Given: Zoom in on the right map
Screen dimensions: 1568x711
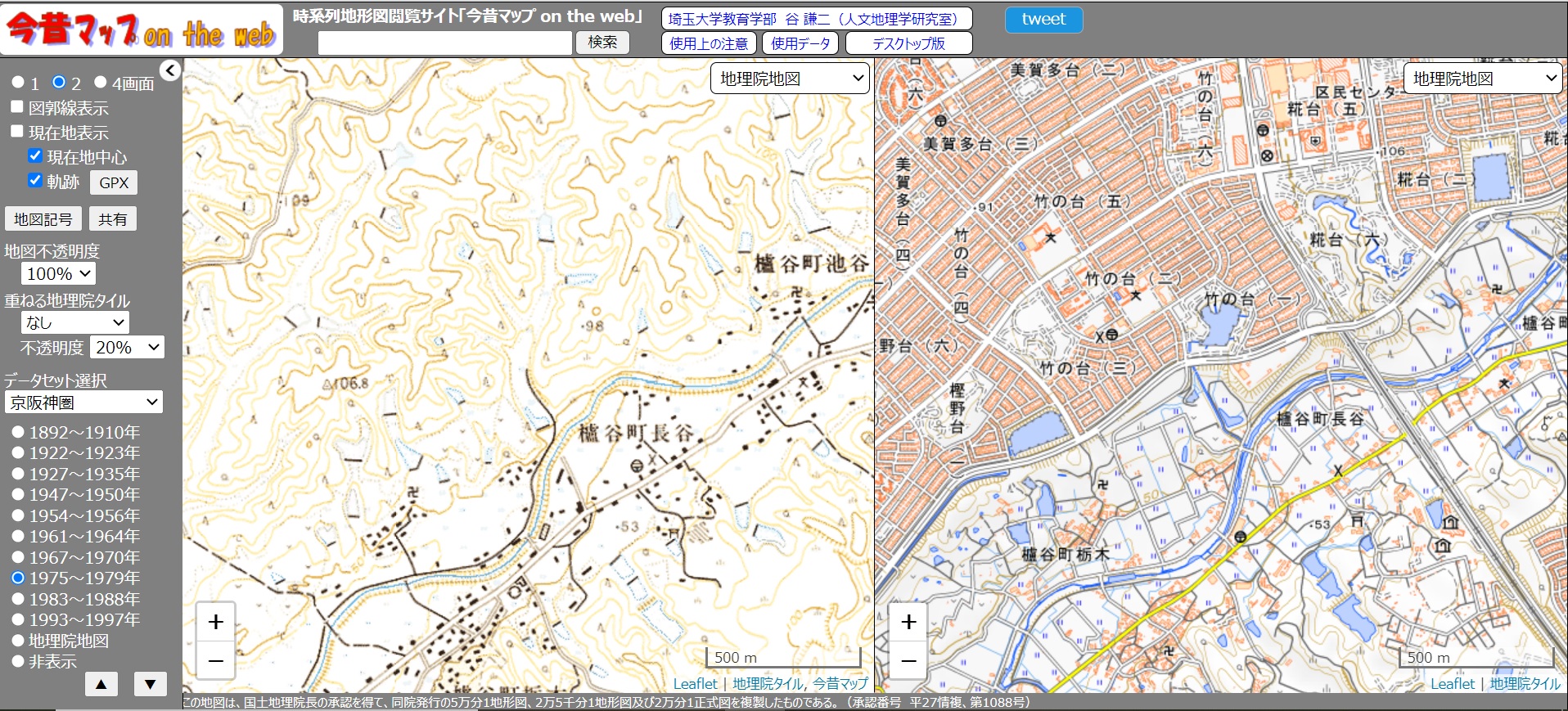Looking at the screenshot, I should tap(908, 622).
